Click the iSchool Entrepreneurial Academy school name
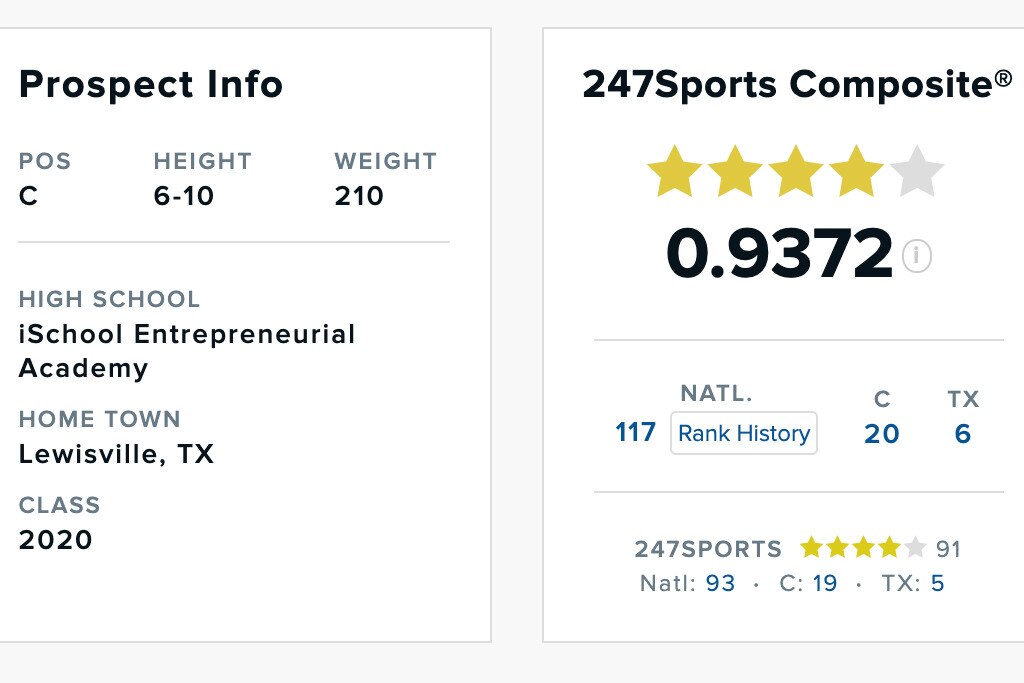Screen dimensions: 1024x683 click(x=187, y=350)
